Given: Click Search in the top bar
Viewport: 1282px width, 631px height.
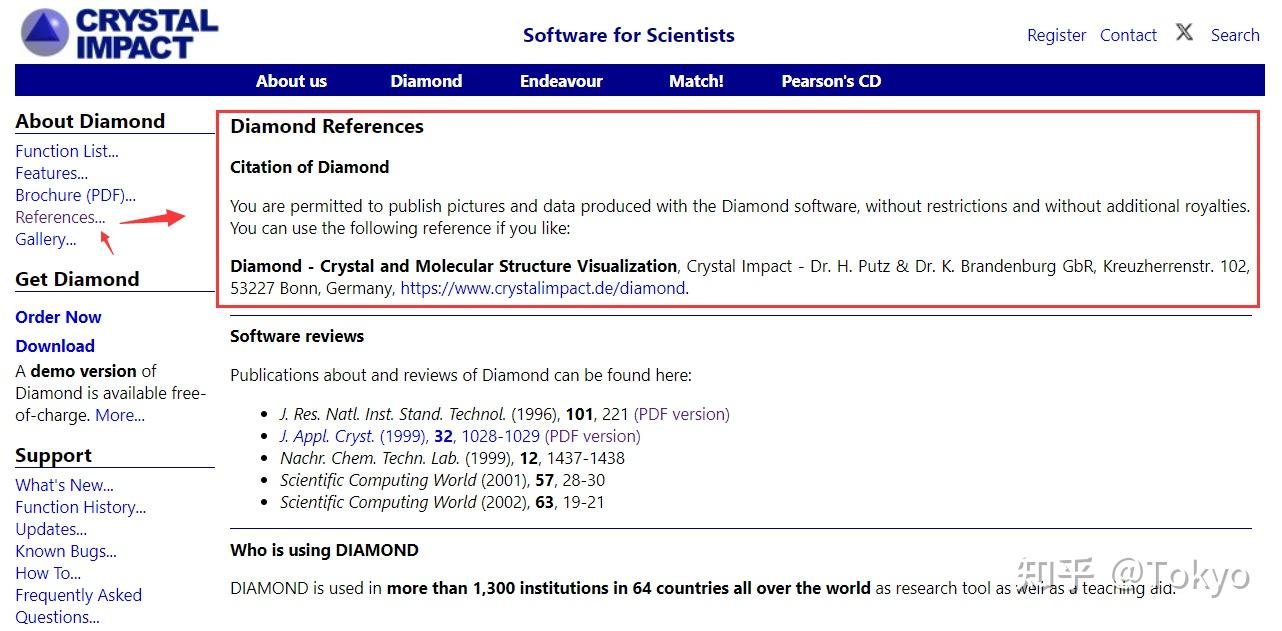Looking at the screenshot, I should pyautogui.click(x=1234, y=35).
